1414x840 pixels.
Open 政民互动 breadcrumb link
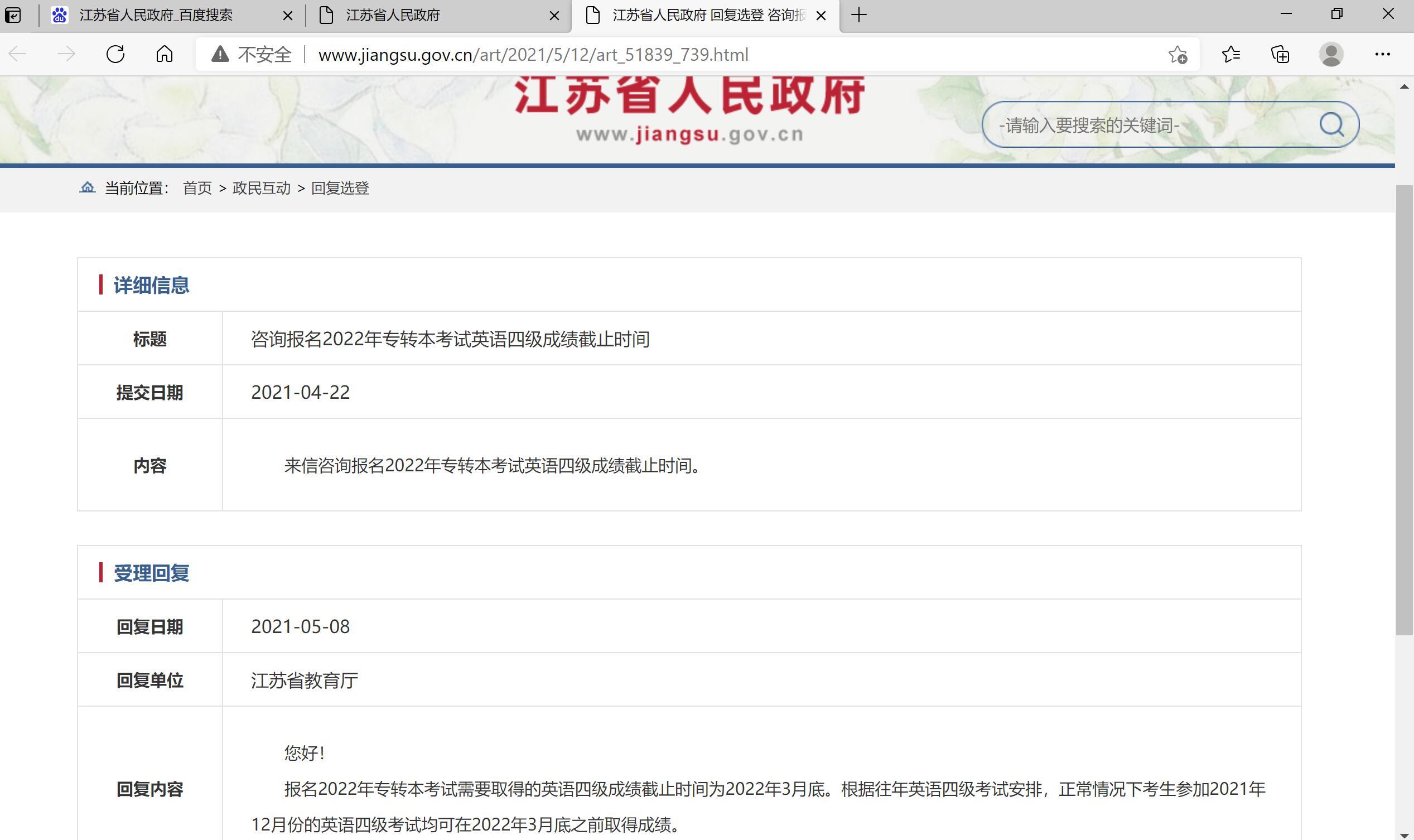point(262,188)
